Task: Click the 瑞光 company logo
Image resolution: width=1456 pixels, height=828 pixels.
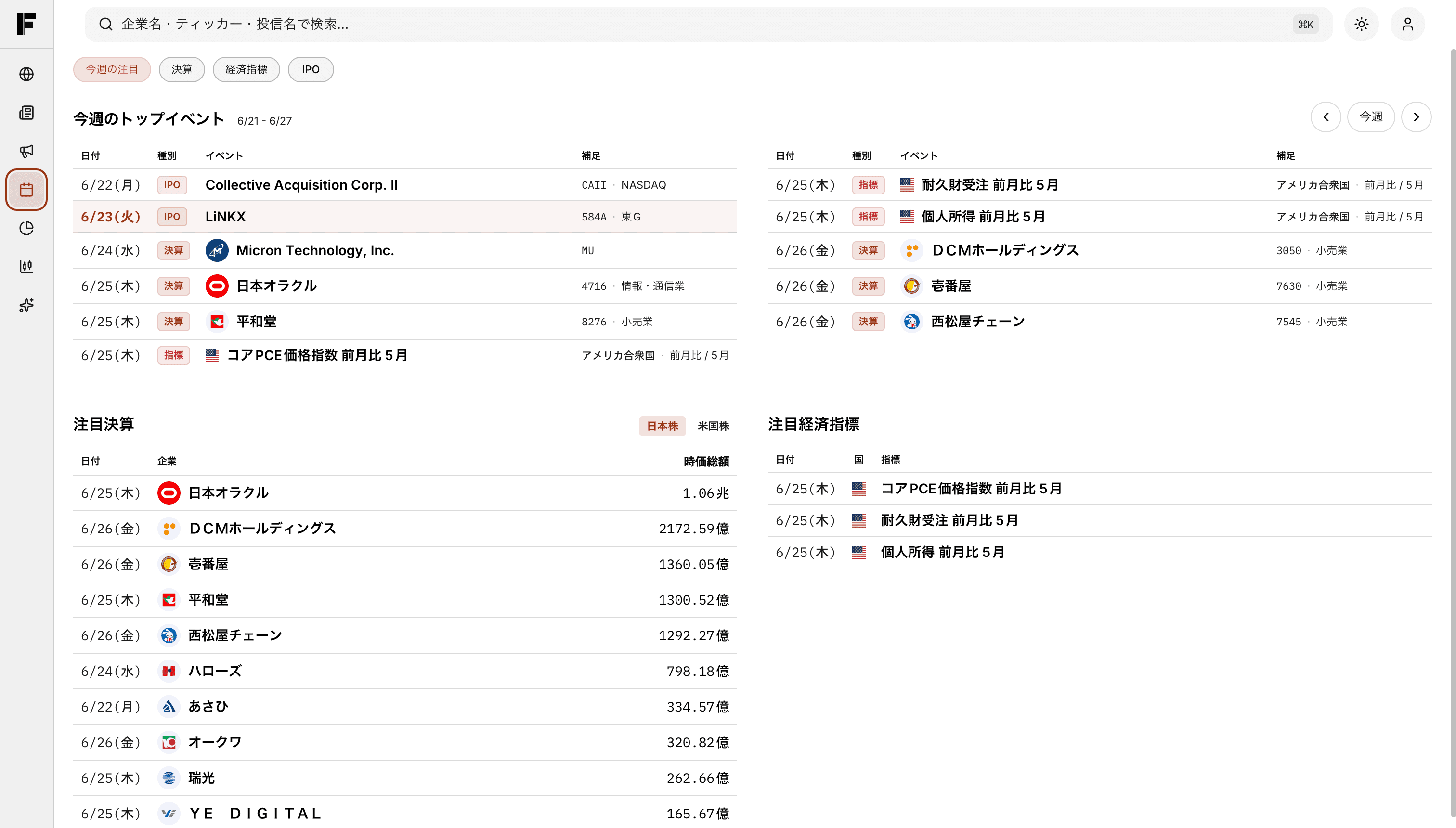Action: click(x=169, y=778)
